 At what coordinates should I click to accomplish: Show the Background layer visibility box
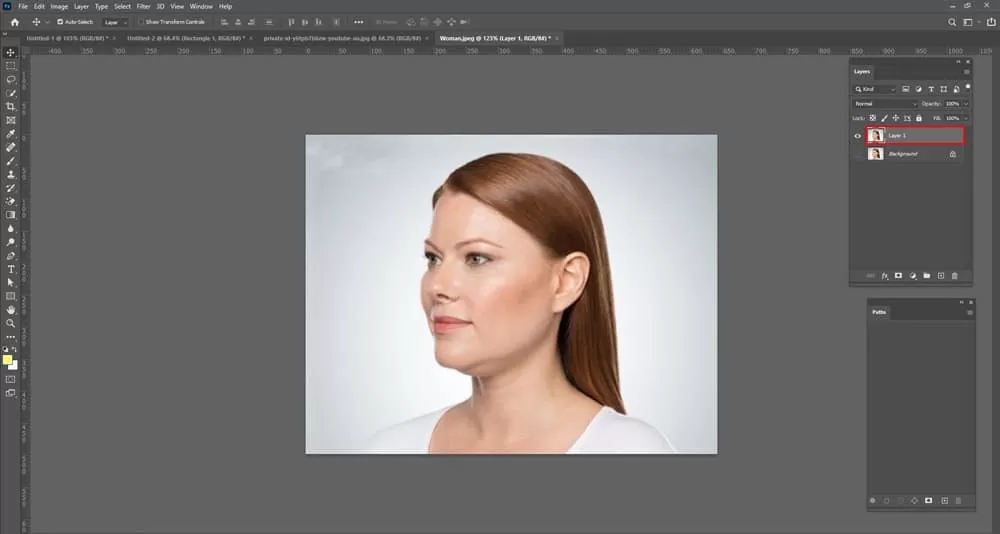(x=858, y=154)
